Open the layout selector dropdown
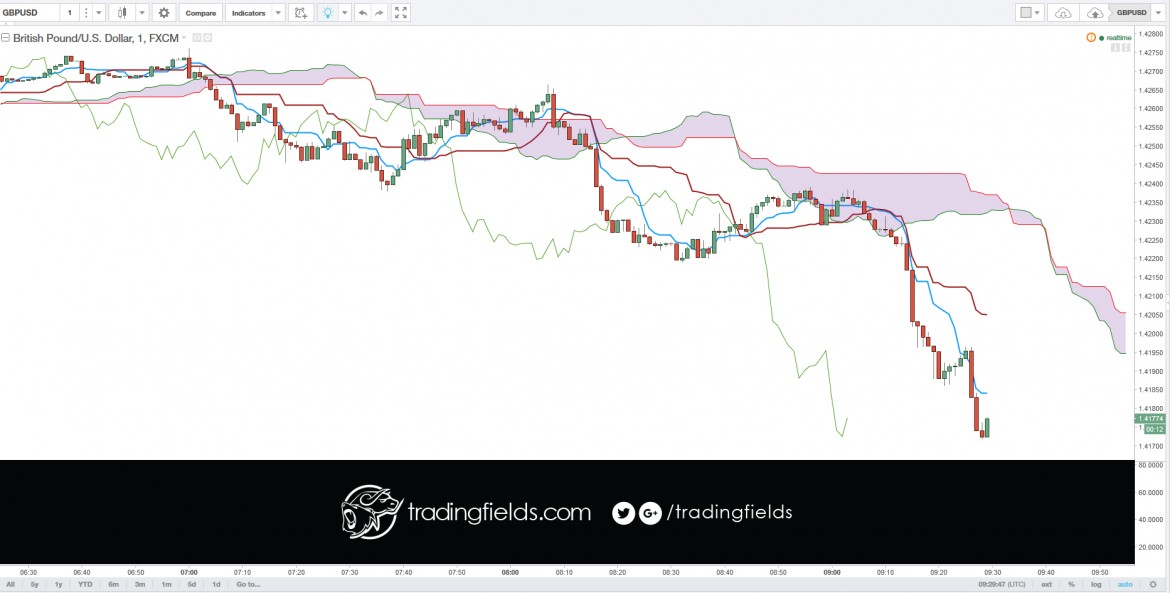Image resolution: width=1170 pixels, height=593 pixels. click(1030, 13)
